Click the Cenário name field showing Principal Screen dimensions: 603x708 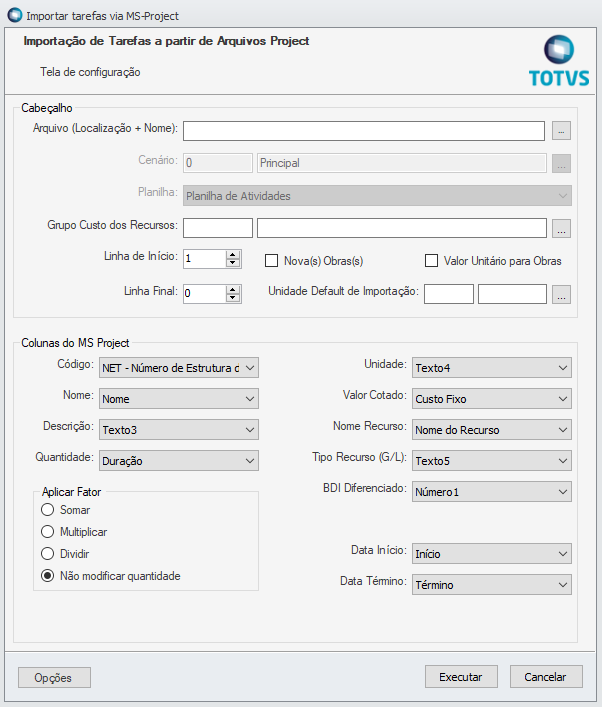[402, 163]
